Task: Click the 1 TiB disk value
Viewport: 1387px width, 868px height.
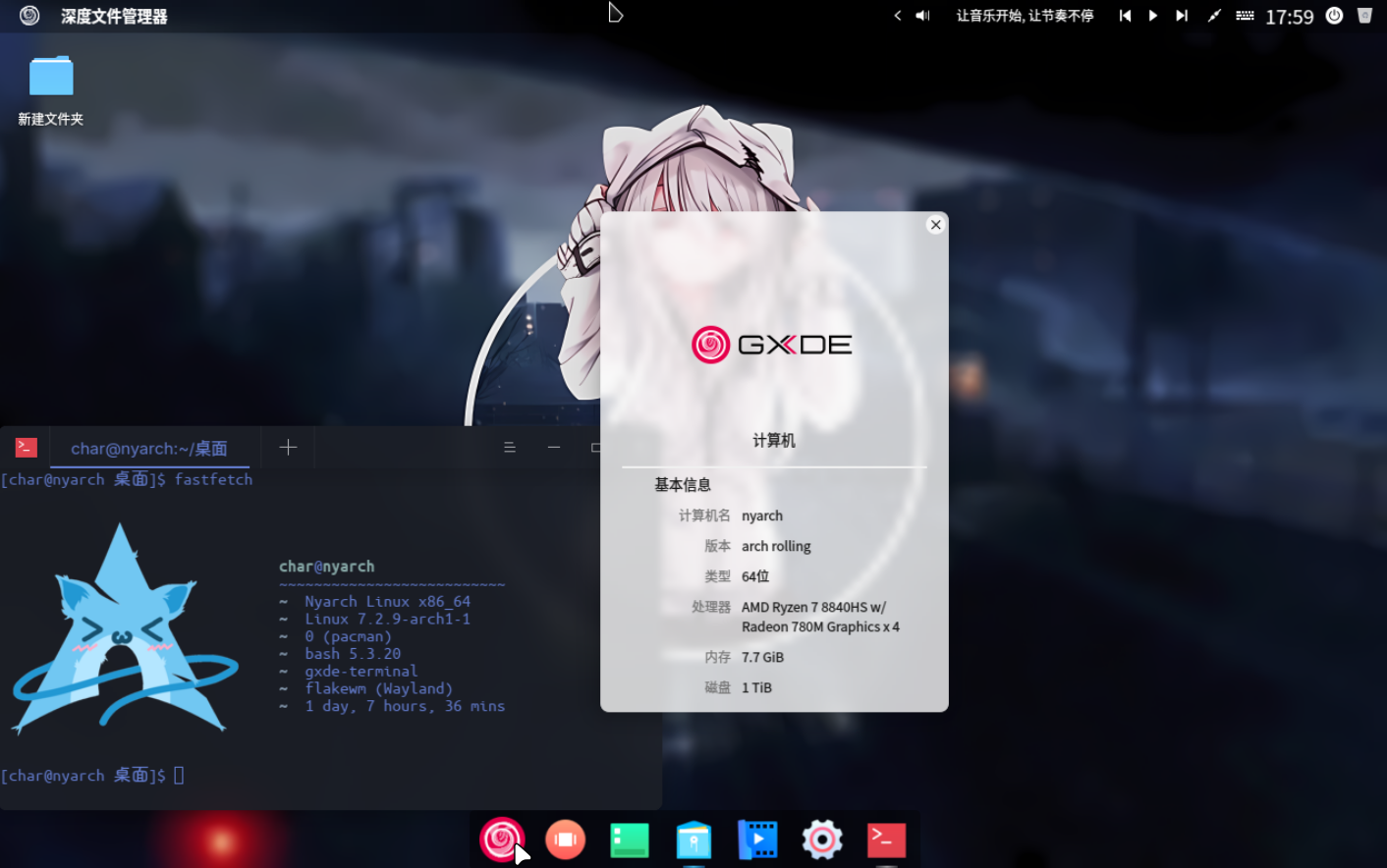Action: pos(756,688)
